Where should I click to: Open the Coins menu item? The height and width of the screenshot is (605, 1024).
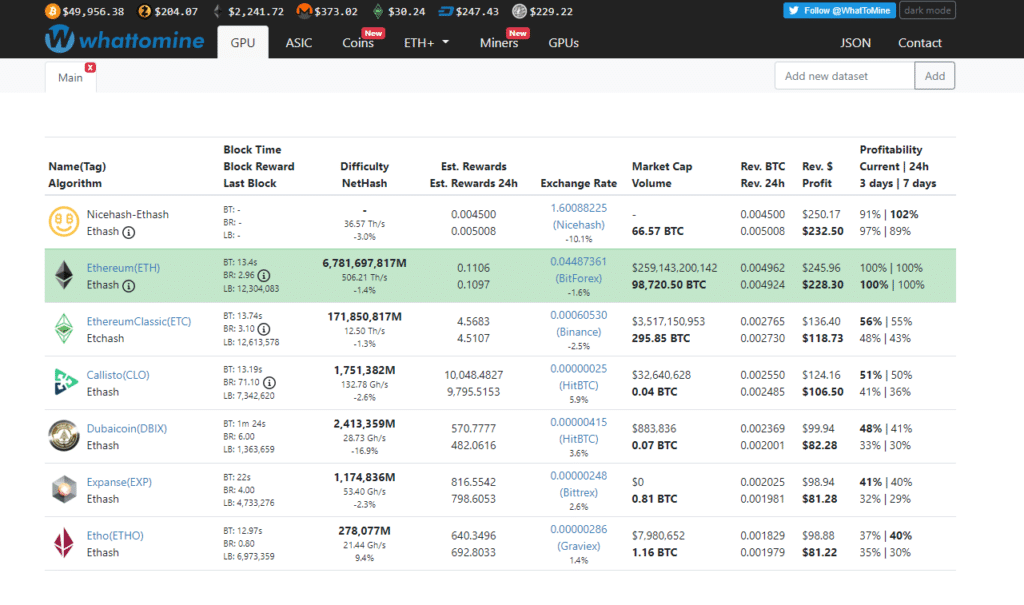[358, 42]
